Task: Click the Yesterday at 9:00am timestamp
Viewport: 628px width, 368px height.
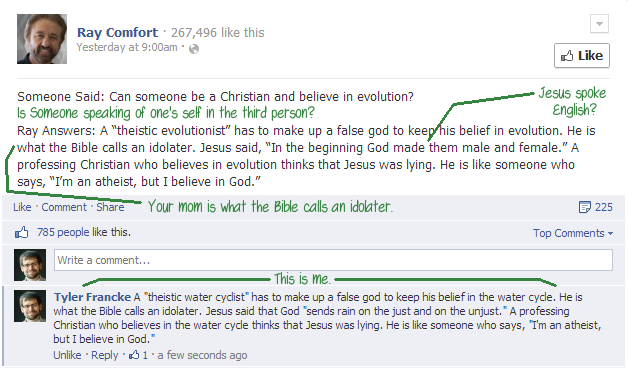Action: [x=127, y=47]
